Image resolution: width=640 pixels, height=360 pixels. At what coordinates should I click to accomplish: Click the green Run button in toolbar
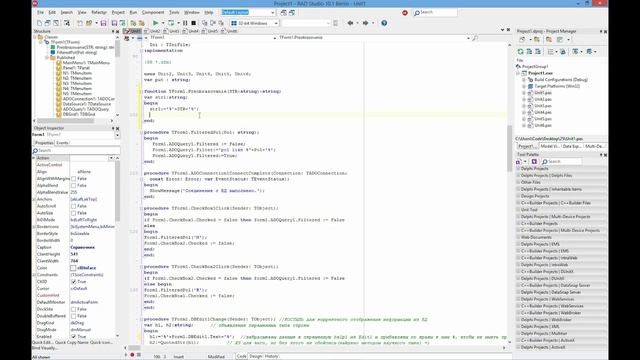156,23
